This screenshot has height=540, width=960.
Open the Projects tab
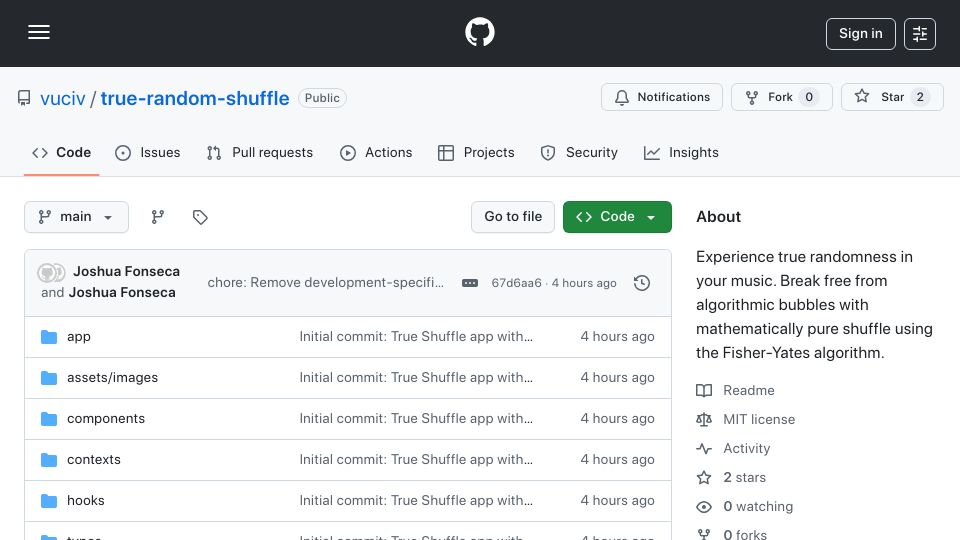point(476,152)
